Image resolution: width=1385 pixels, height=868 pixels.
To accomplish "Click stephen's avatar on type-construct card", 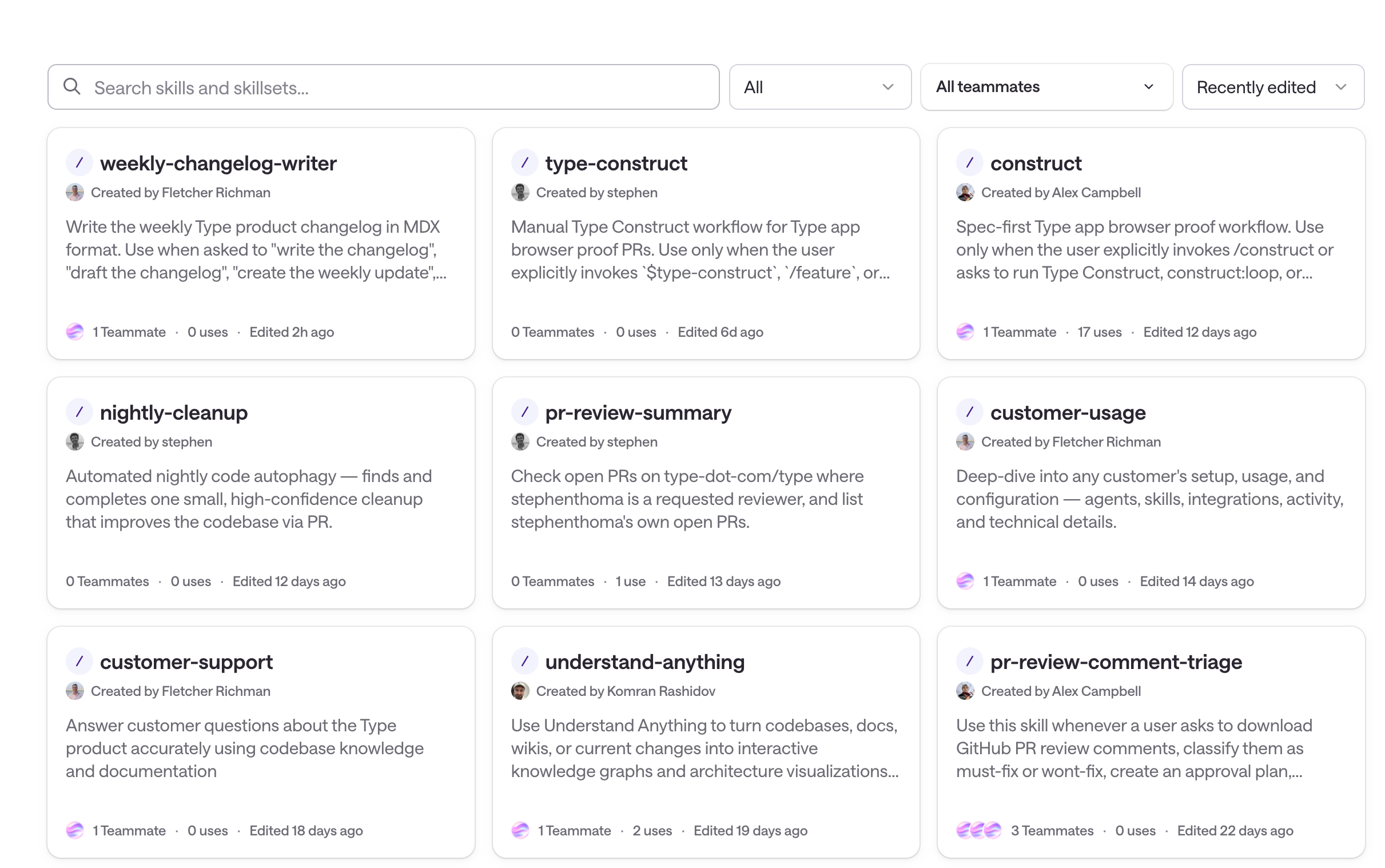I will point(520,192).
